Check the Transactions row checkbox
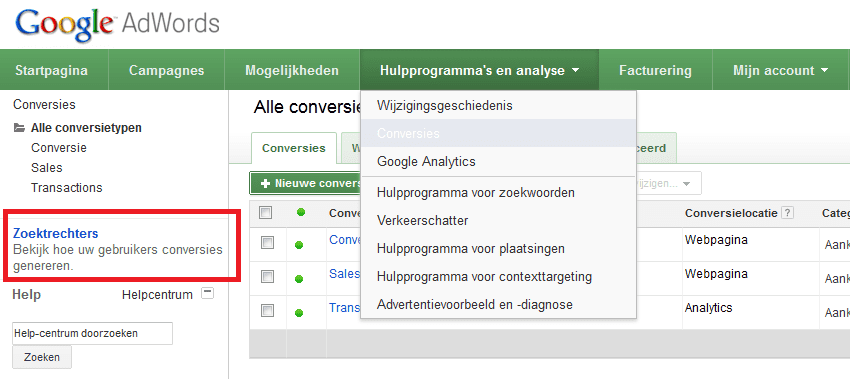This screenshot has height=379, width=850. [x=268, y=310]
